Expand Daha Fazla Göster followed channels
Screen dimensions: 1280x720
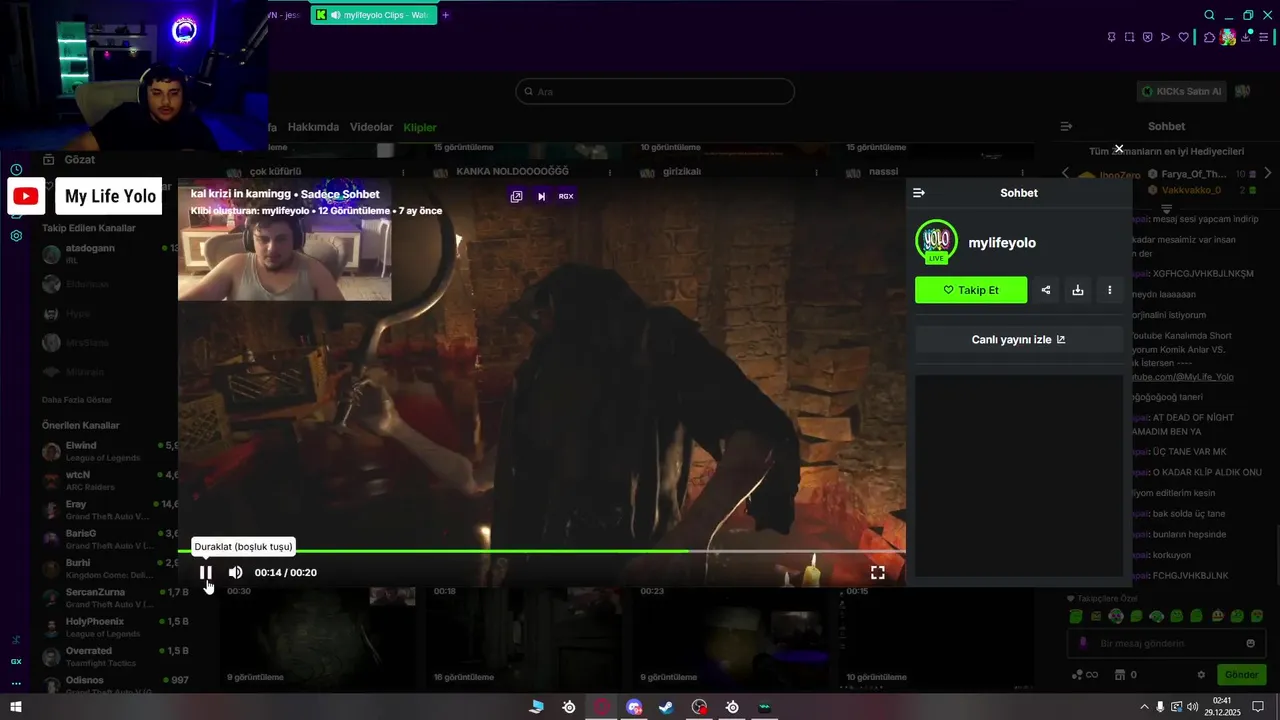click(77, 399)
